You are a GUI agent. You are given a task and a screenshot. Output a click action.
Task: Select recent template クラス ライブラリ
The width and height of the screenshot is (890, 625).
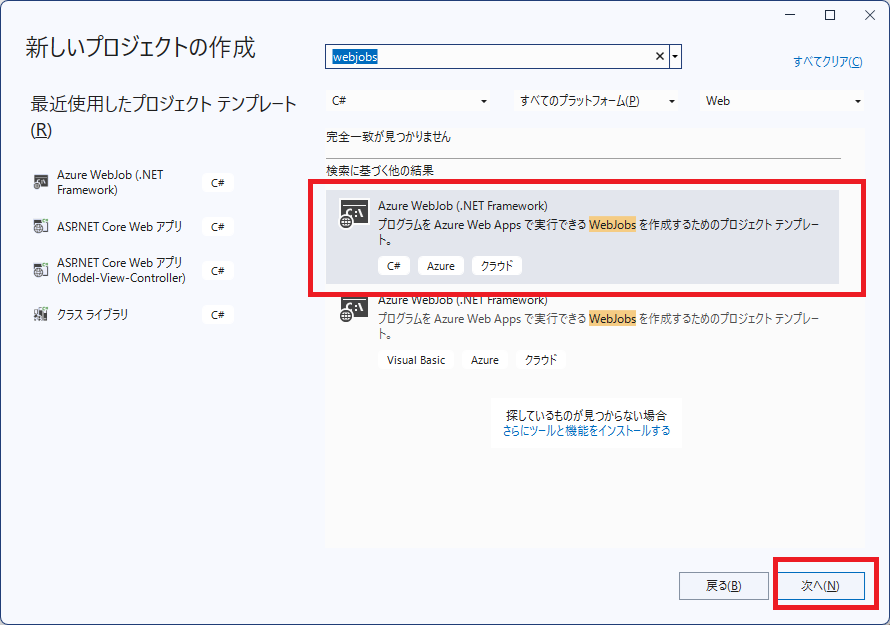click(133, 314)
